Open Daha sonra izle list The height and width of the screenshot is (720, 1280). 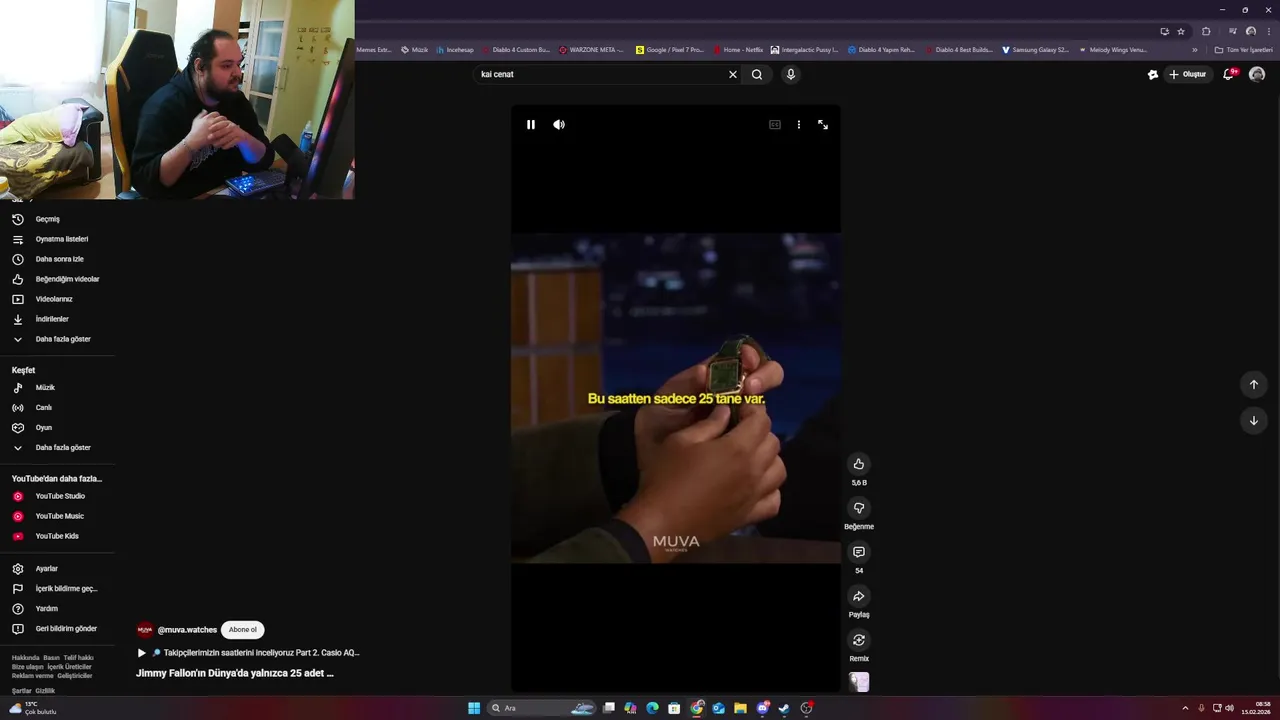[x=57, y=259]
